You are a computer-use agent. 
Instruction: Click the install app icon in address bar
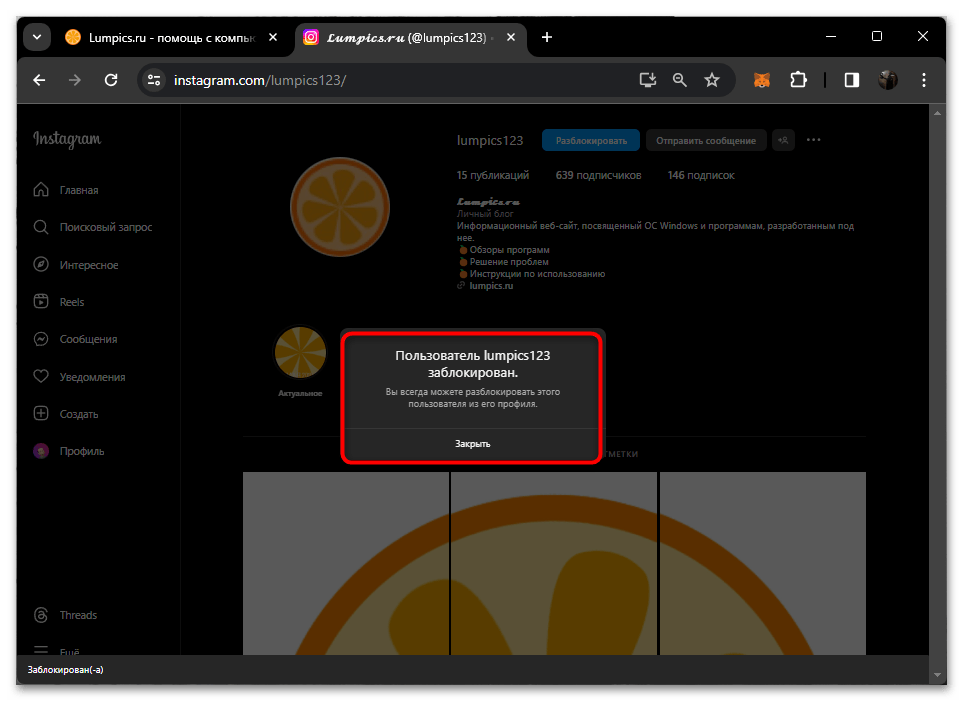click(x=647, y=80)
